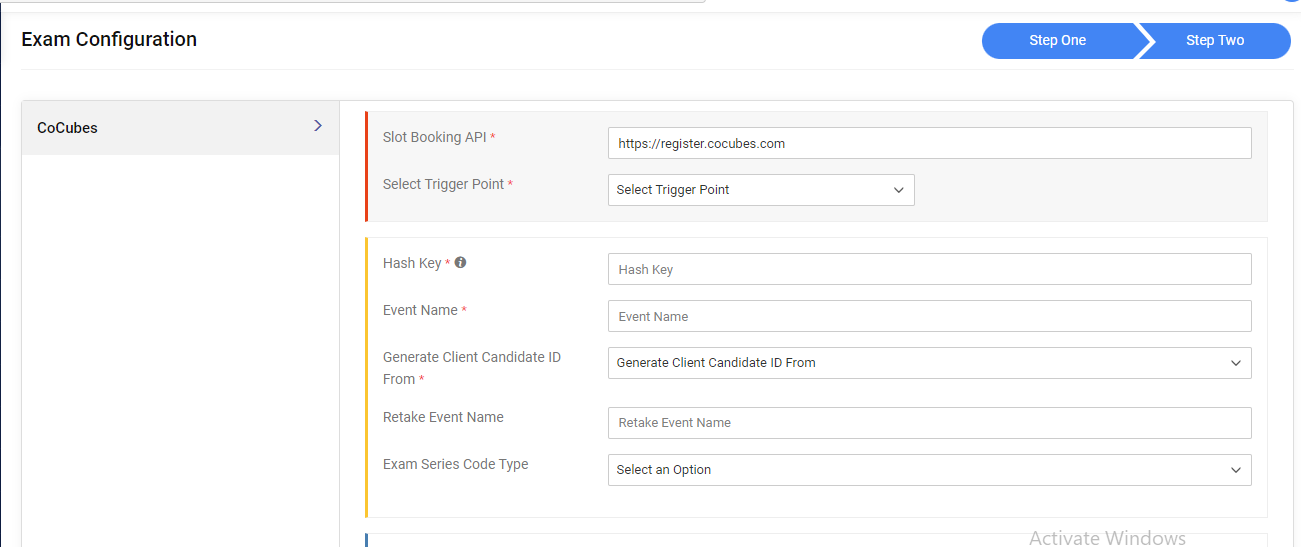Select the CoCubes sidebar item
This screenshot has width=1301, height=547.
[180, 128]
